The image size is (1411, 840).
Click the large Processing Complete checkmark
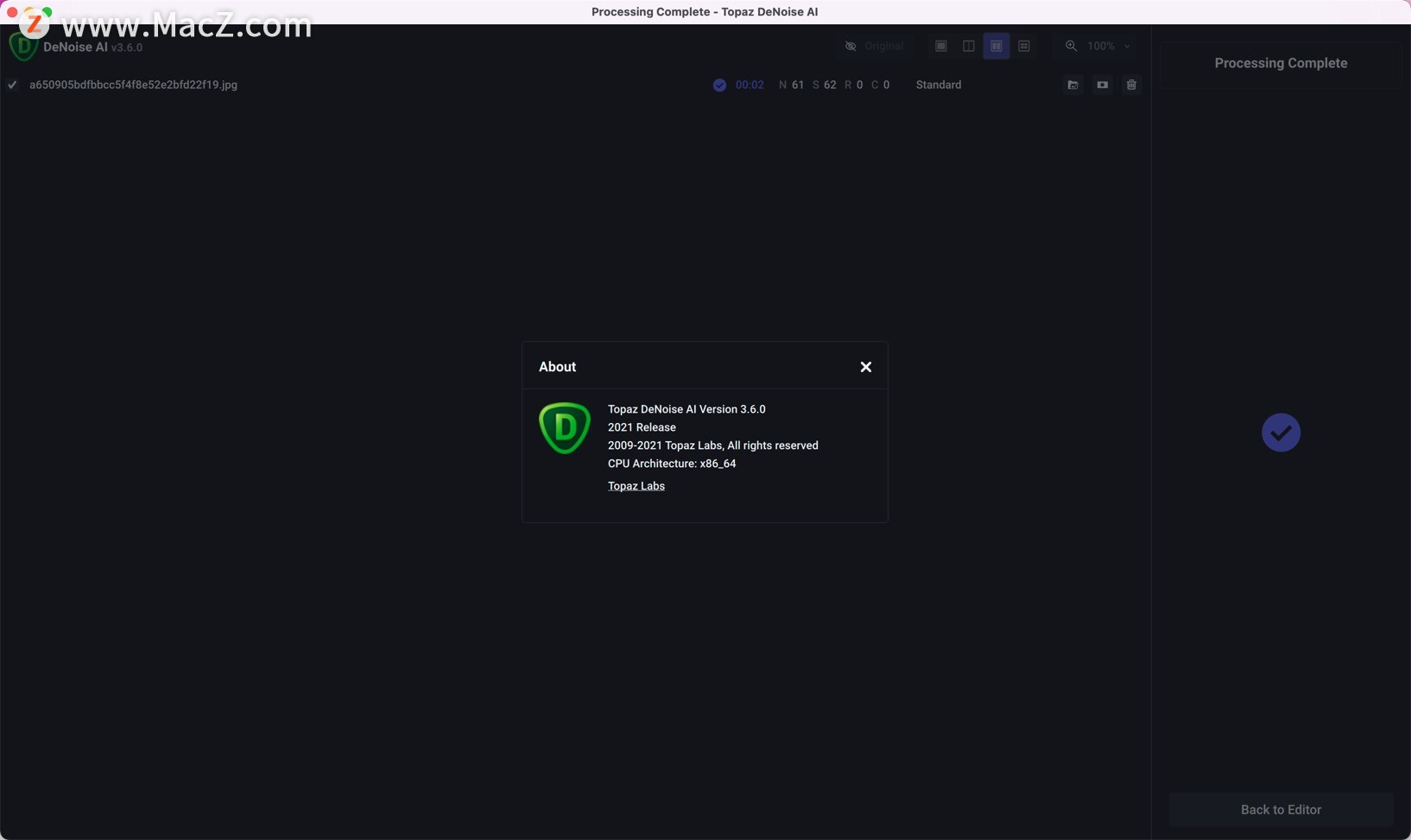pos(1281,433)
